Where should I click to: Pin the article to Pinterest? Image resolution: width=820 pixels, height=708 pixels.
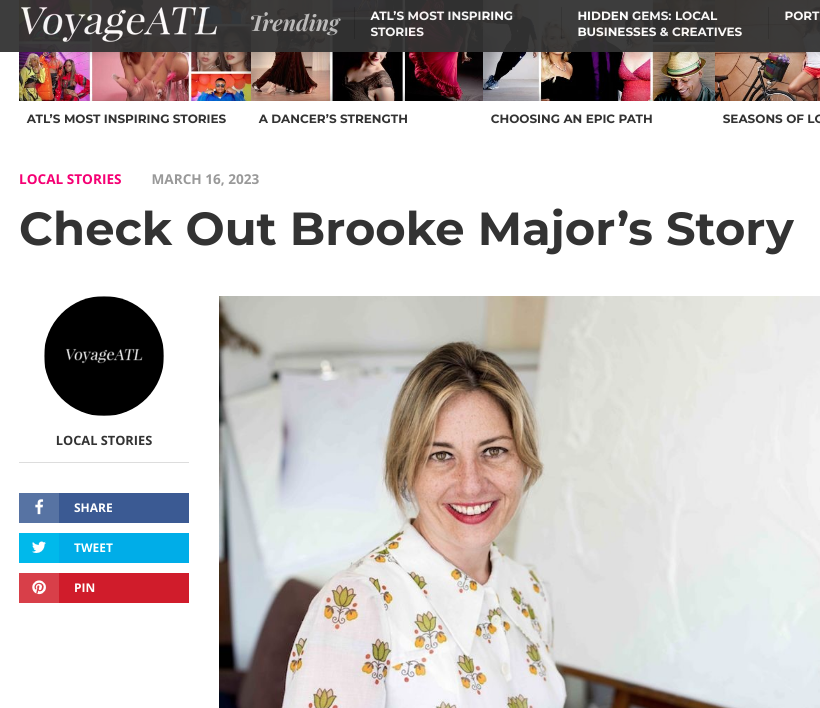click(104, 588)
